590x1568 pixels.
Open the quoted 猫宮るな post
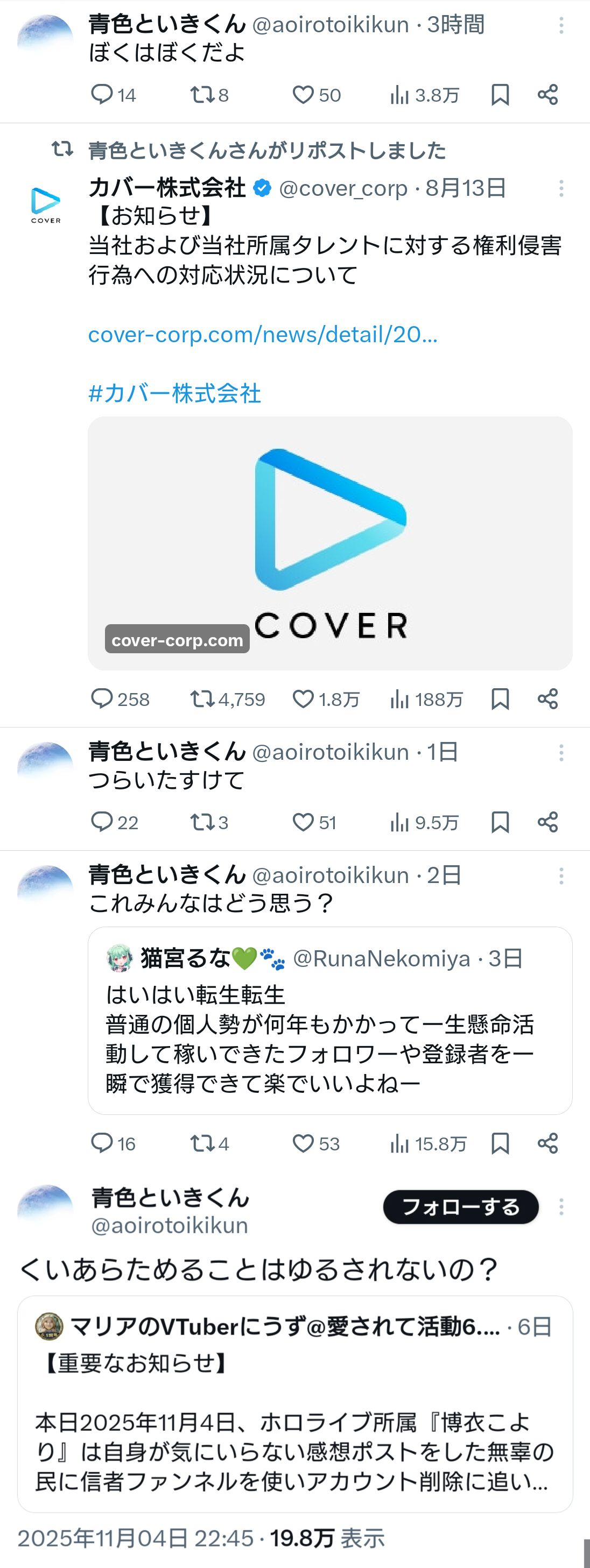click(x=330, y=1021)
